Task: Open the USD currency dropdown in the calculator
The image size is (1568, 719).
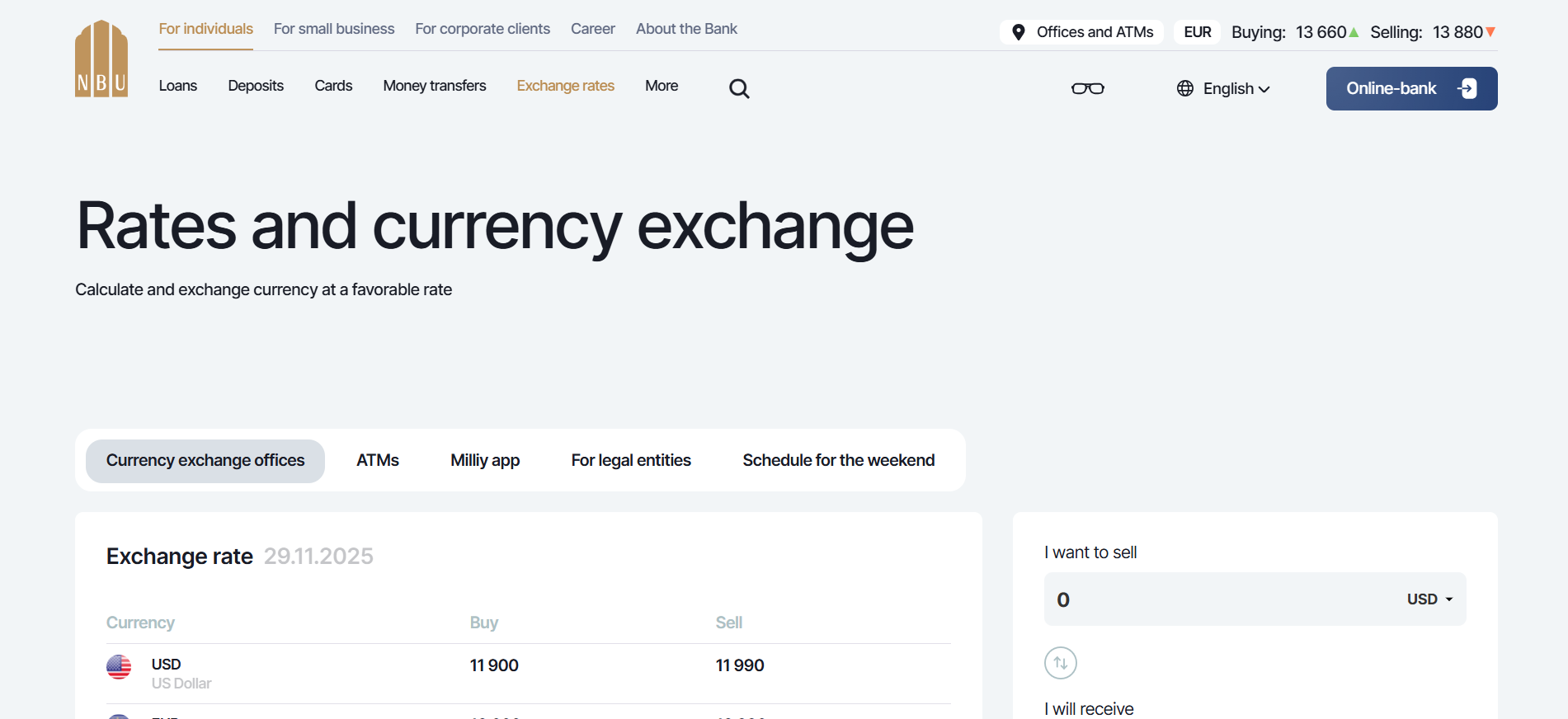Action: click(1429, 599)
